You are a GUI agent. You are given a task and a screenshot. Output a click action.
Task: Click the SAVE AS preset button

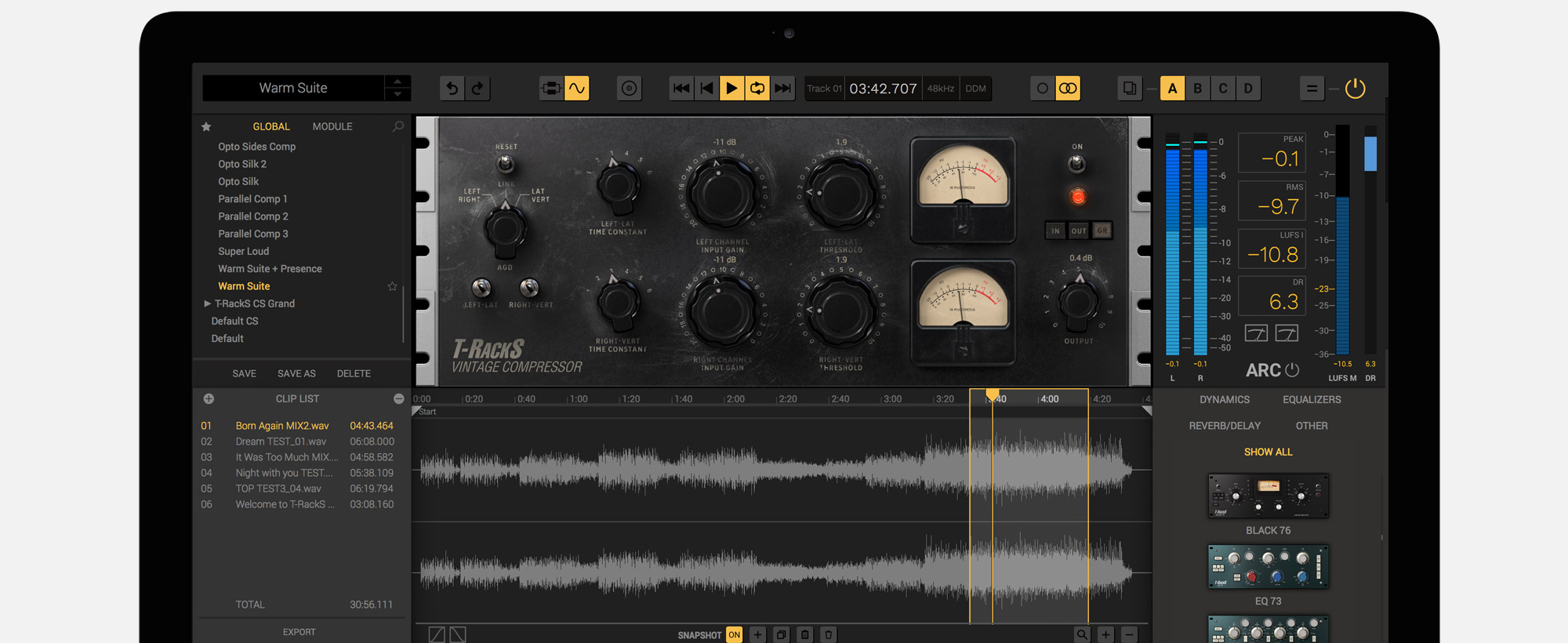click(x=296, y=374)
